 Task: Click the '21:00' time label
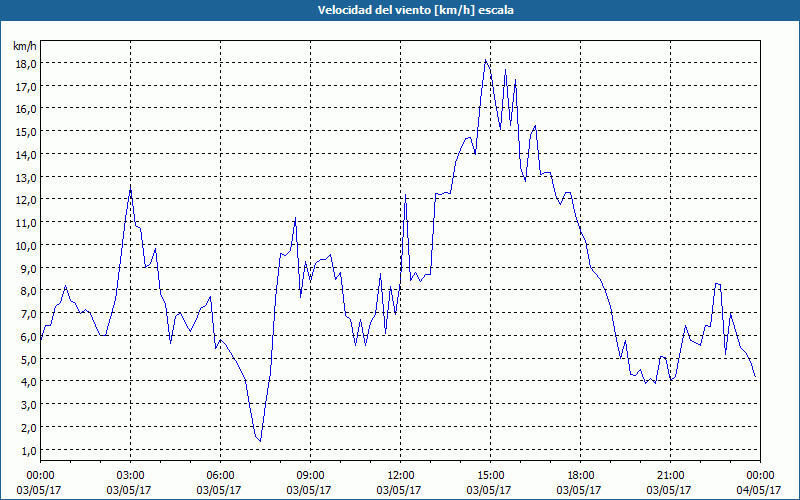[x=670, y=476]
